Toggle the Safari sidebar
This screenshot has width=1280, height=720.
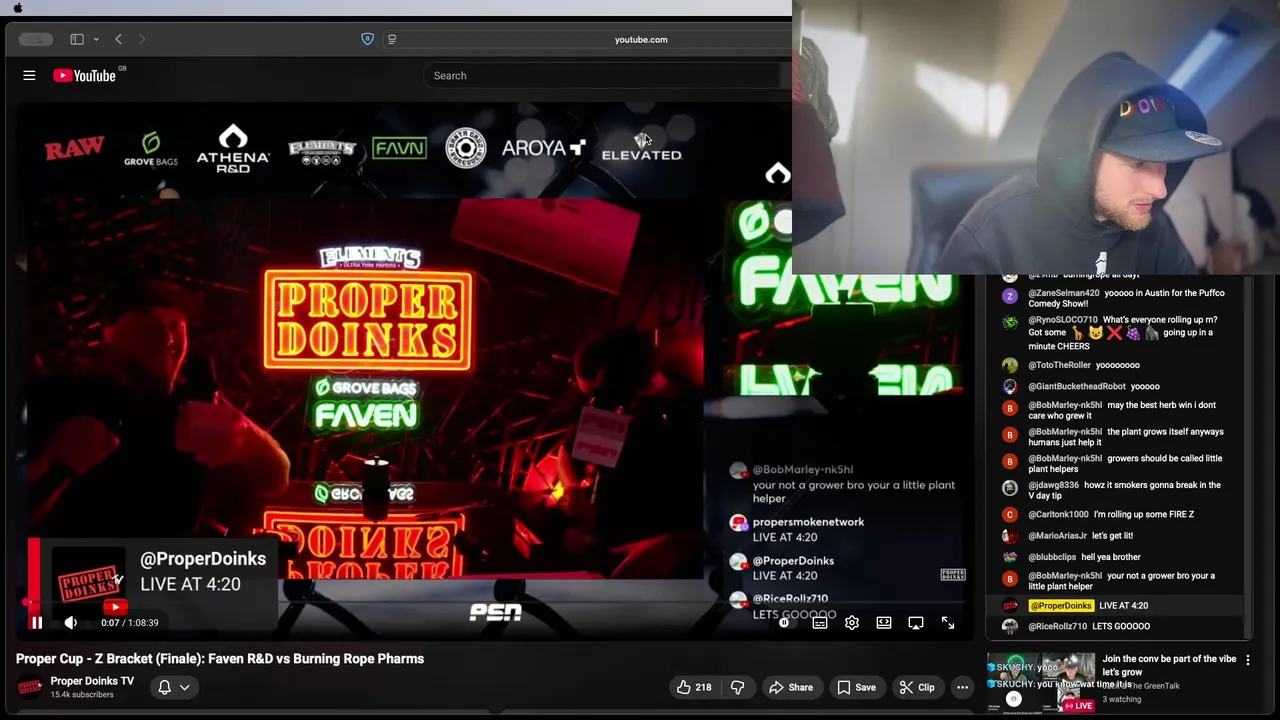coord(77,39)
